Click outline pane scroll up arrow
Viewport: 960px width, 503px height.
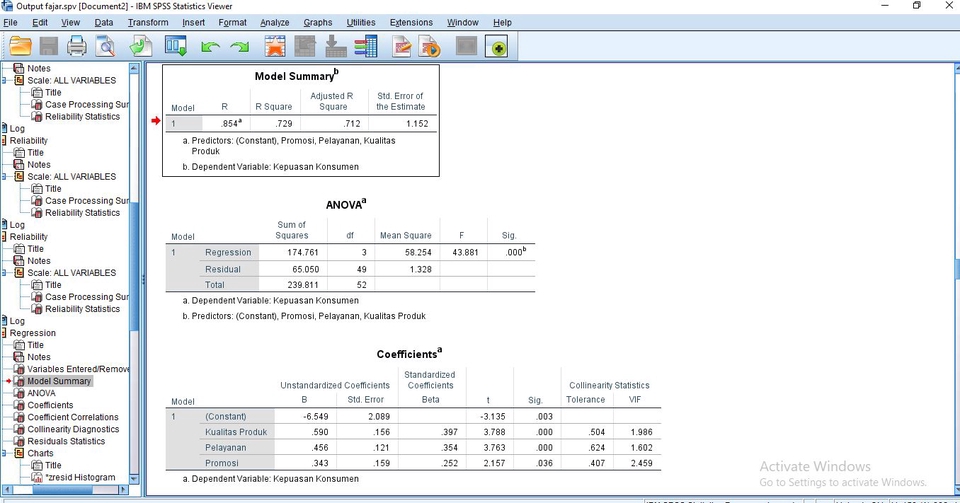coord(134,69)
